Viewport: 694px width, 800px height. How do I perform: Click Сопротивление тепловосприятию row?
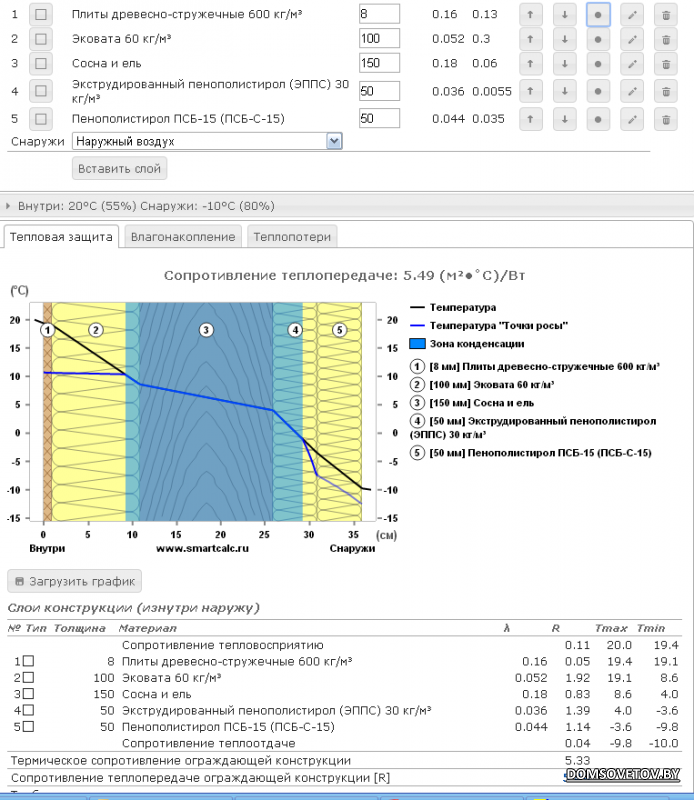pyautogui.click(x=344, y=645)
